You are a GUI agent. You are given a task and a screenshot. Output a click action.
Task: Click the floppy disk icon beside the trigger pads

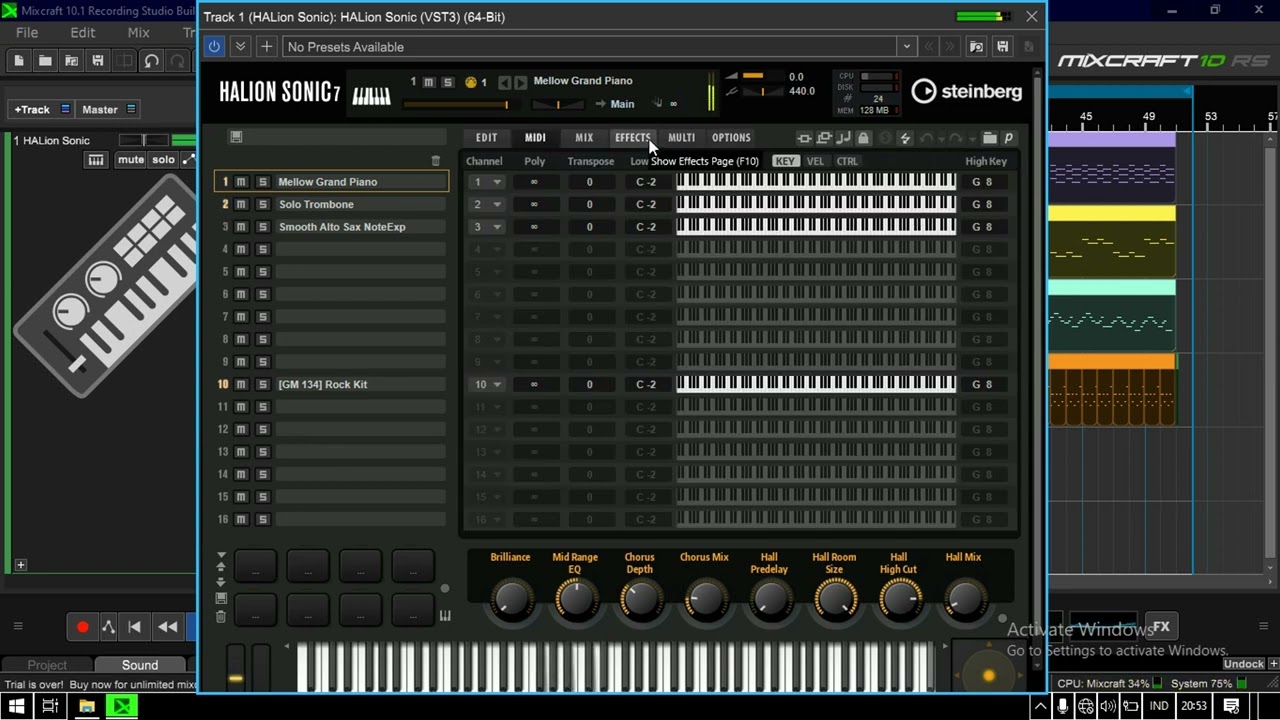pos(221,598)
